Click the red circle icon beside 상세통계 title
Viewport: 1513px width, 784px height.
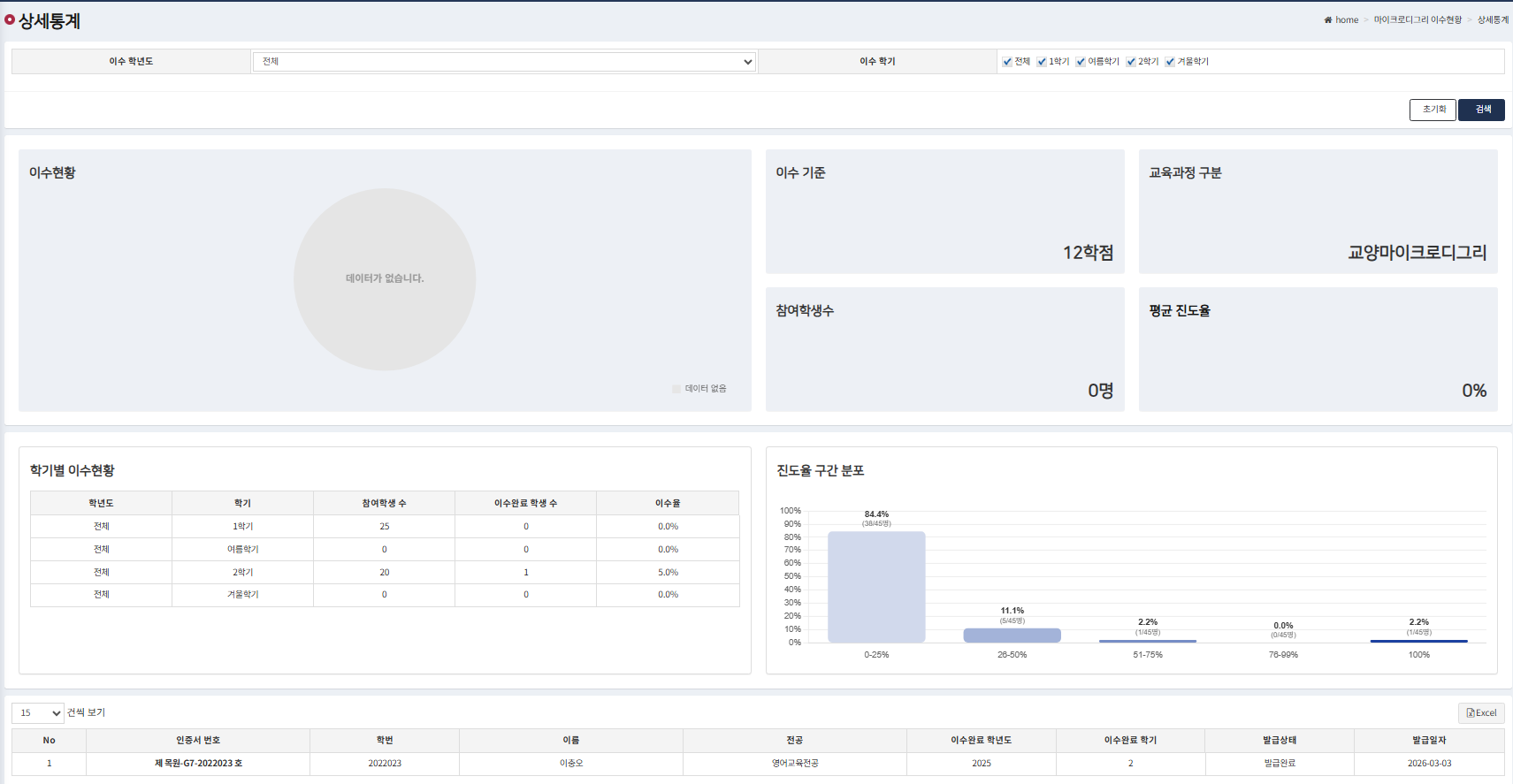[10, 19]
